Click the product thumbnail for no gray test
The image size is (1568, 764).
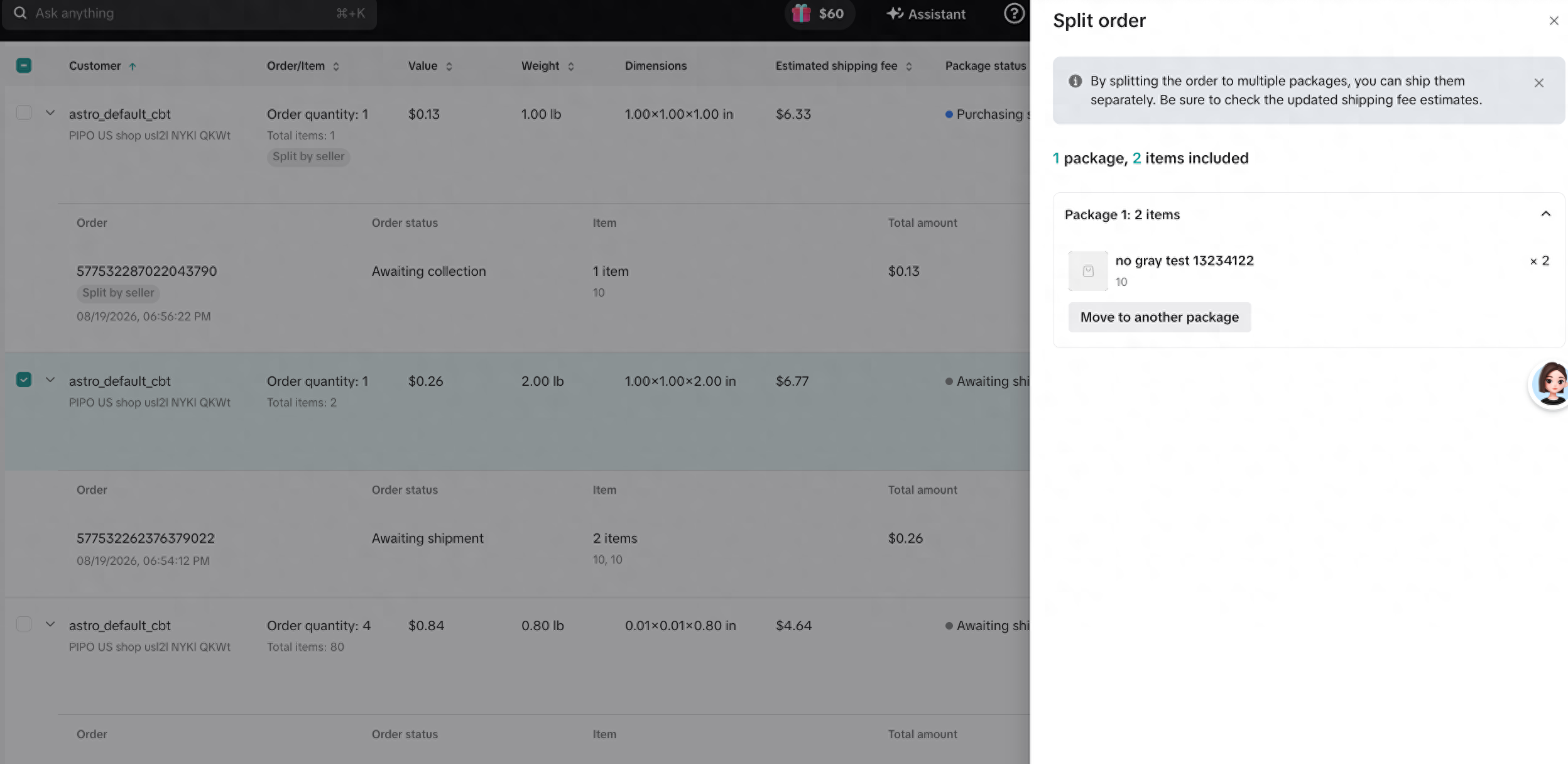[x=1088, y=271]
